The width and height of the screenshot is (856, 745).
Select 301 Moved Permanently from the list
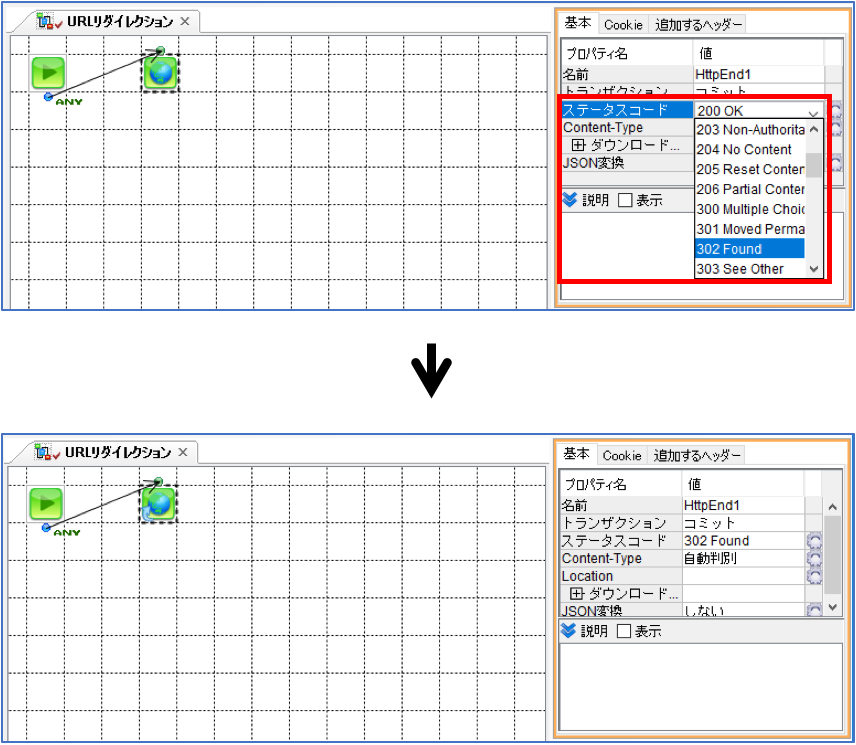[750, 229]
